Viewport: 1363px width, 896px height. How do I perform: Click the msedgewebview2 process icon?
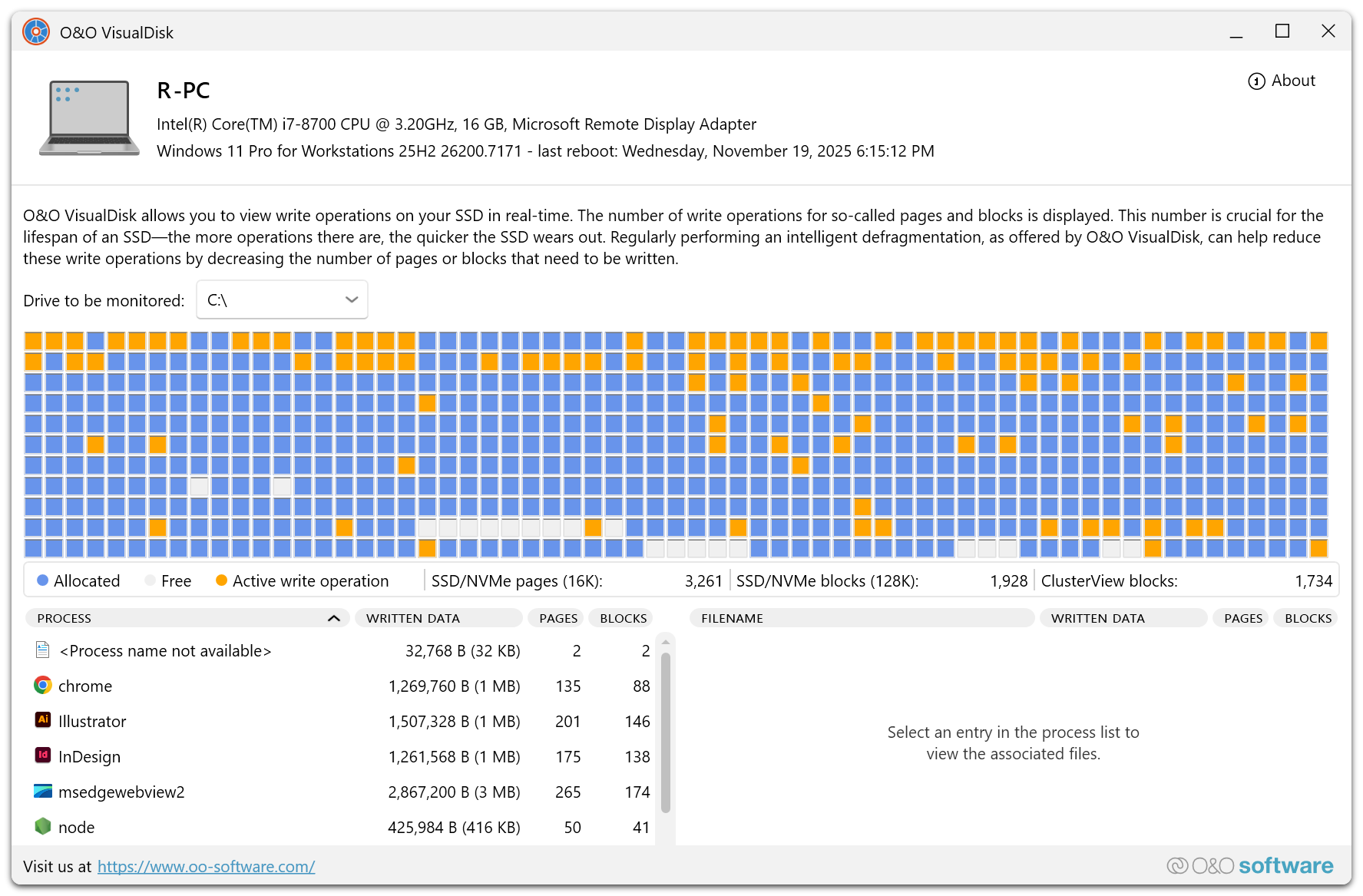pos(43,791)
